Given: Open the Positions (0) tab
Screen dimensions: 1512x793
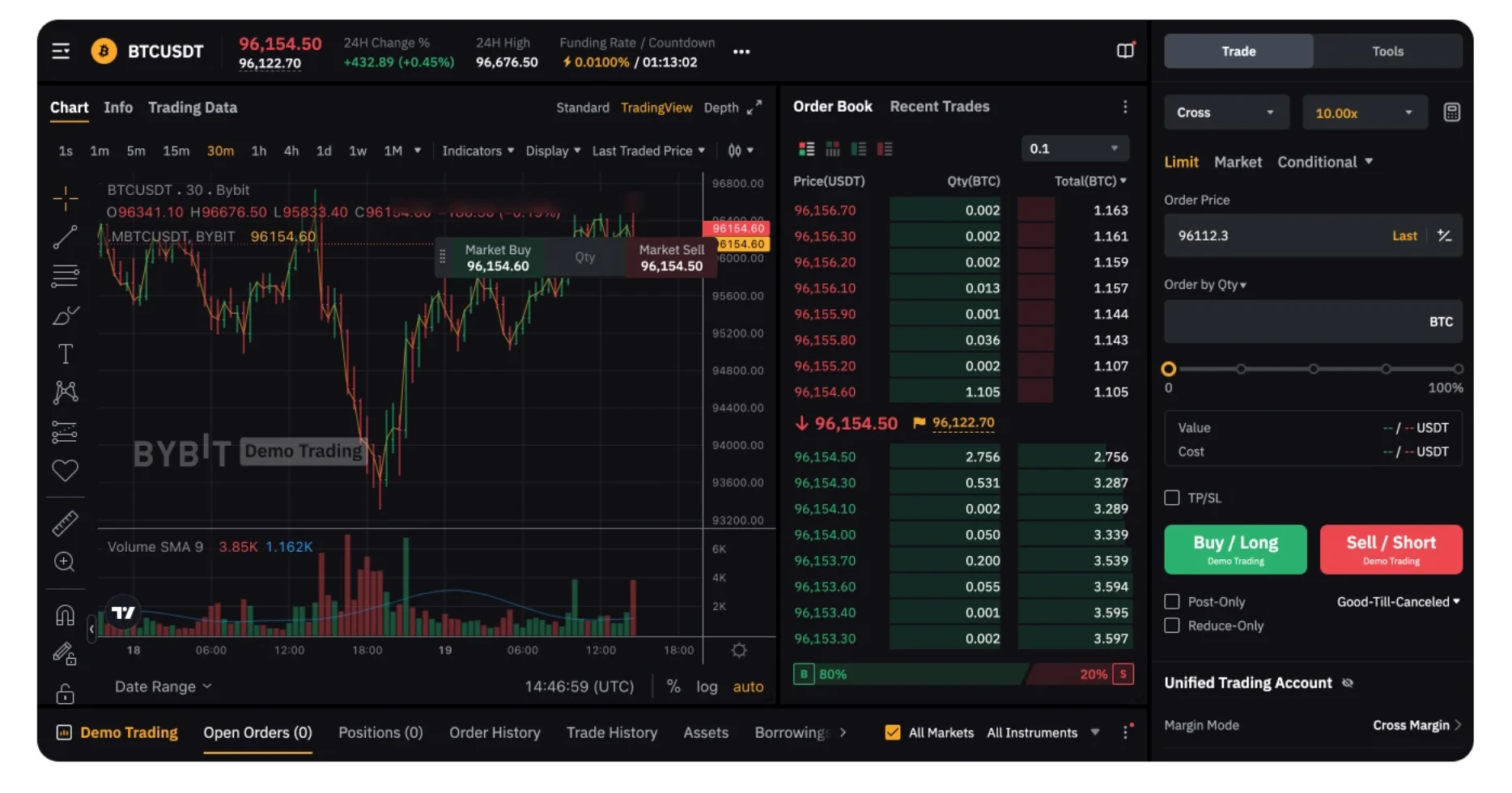Looking at the screenshot, I should click(x=380, y=732).
